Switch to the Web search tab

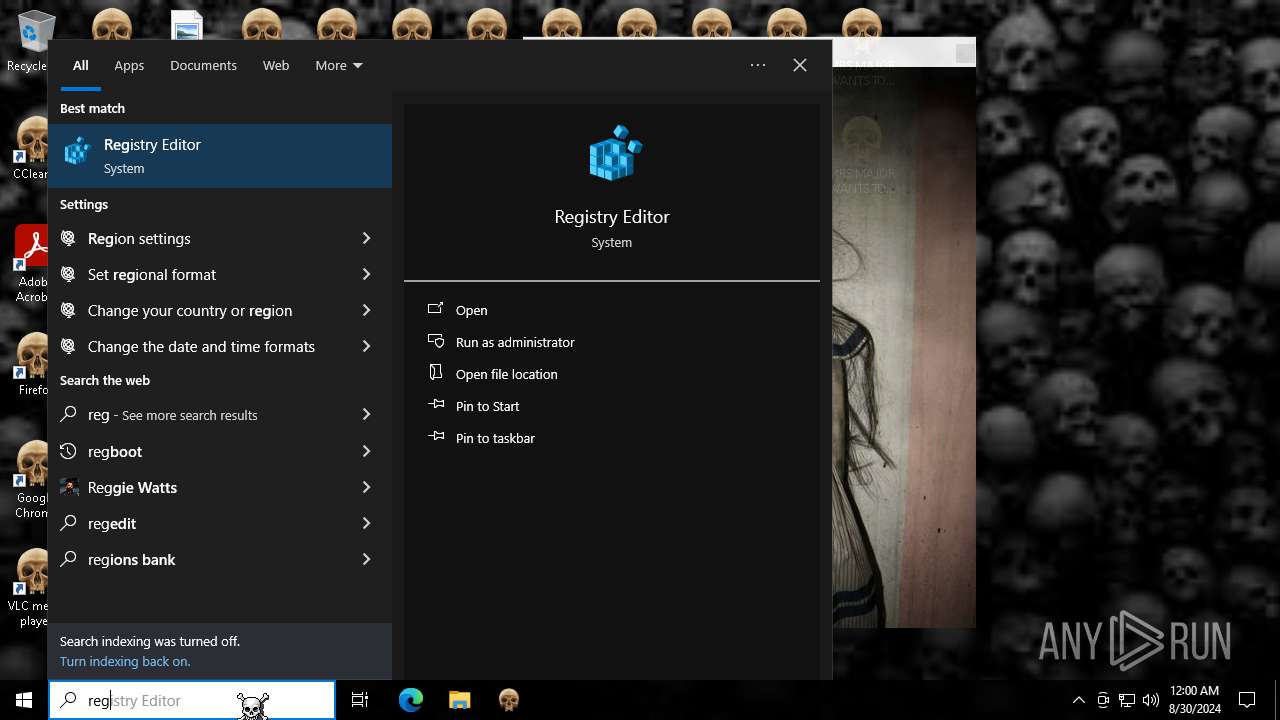[276, 65]
